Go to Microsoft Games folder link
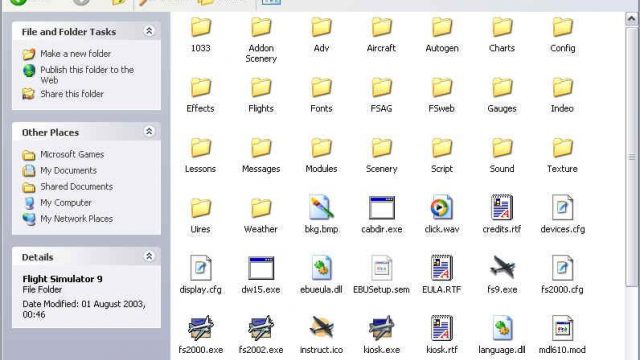Viewport: 640px width, 360px height. (x=72, y=154)
